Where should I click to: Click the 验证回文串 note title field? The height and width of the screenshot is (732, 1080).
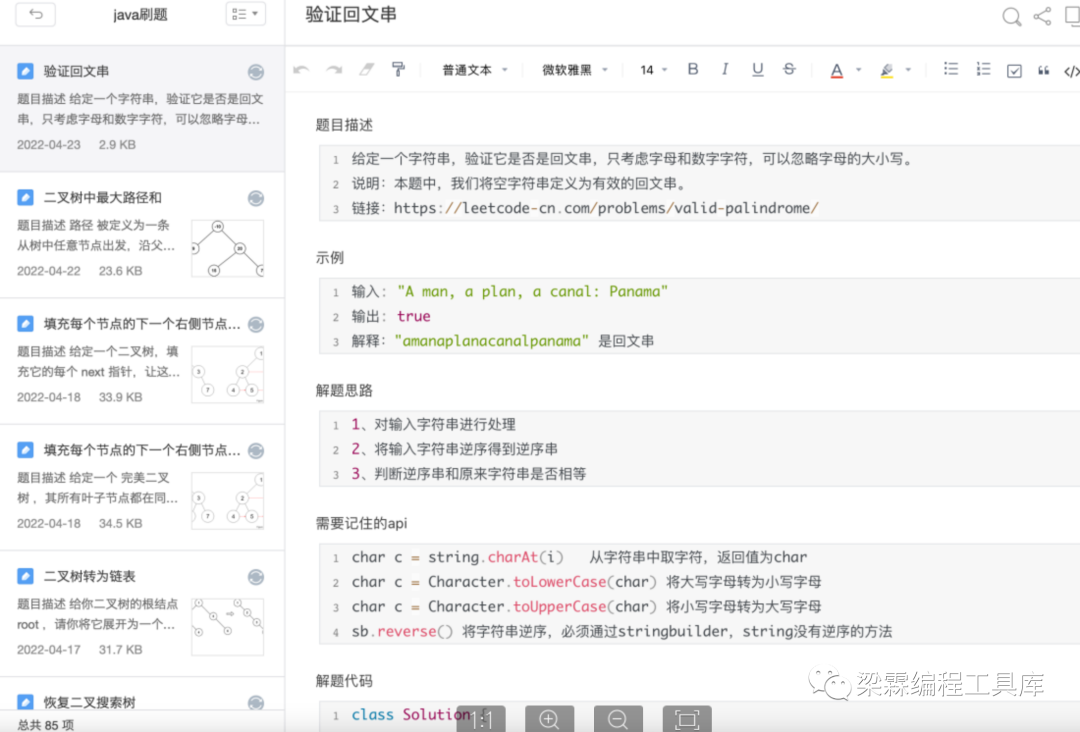(x=351, y=14)
